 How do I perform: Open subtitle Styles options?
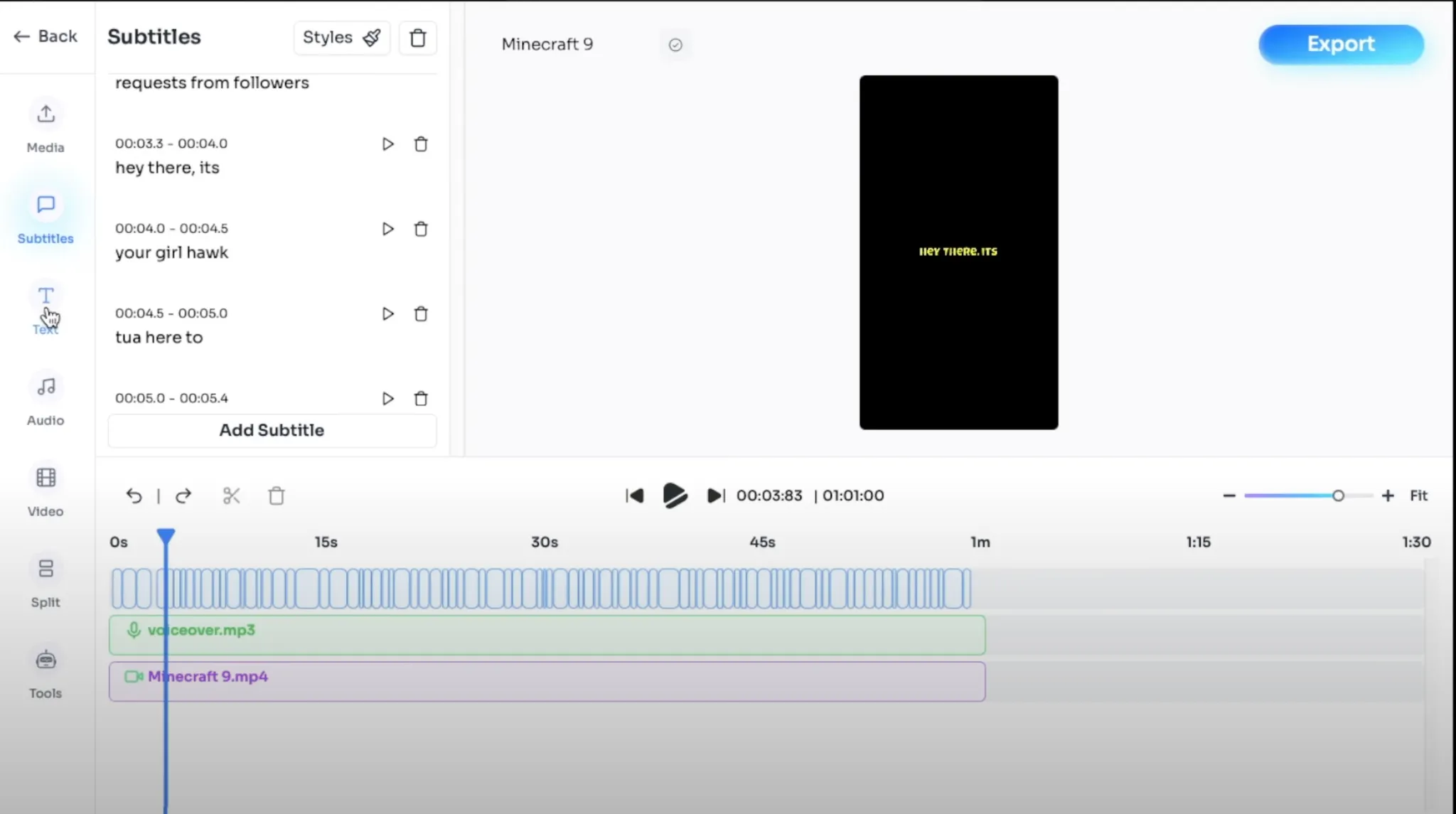[x=341, y=38]
